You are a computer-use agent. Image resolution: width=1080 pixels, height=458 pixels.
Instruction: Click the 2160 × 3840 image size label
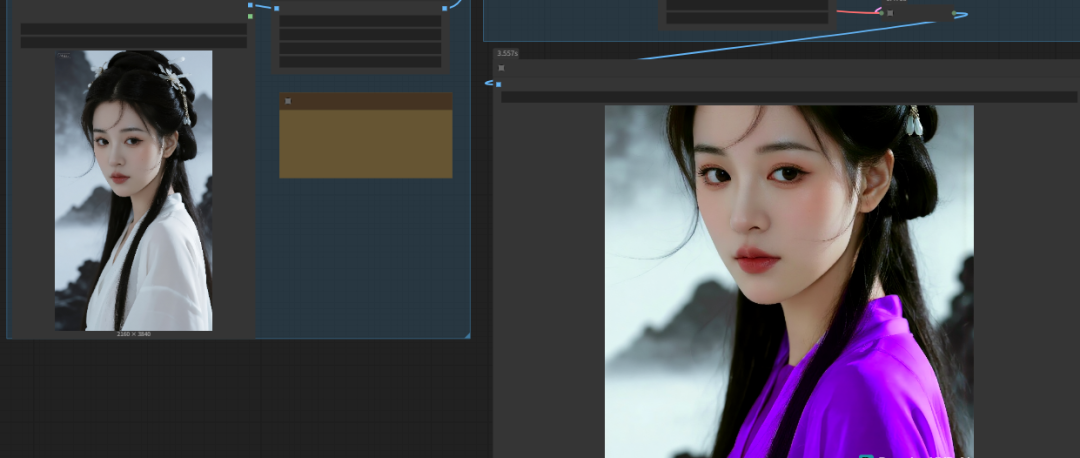click(x=134, y=334)
